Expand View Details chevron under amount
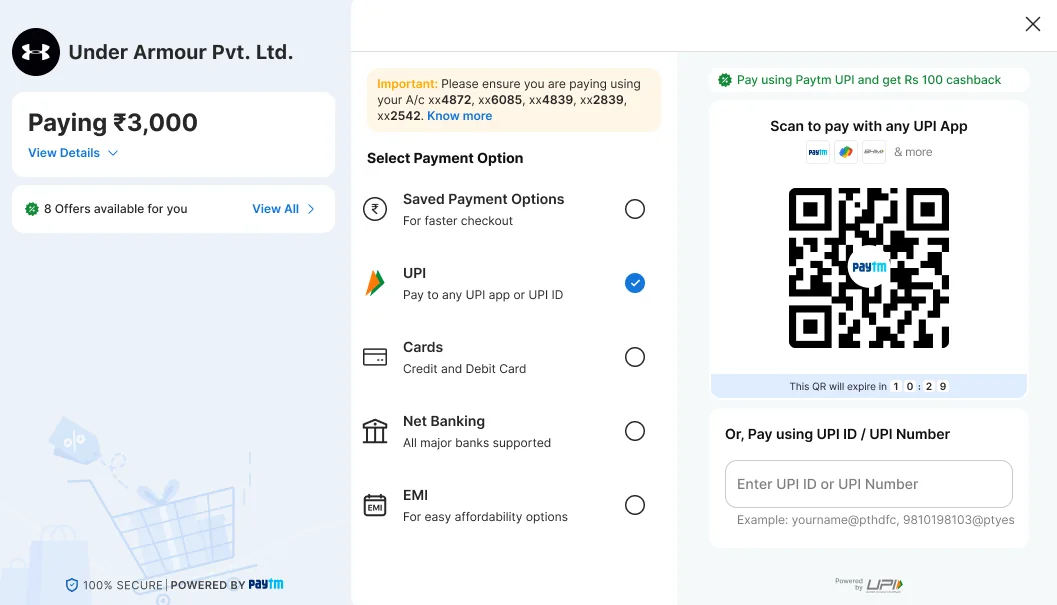The width and height of the screenshot is (1057, 605). tap(113, 153)
